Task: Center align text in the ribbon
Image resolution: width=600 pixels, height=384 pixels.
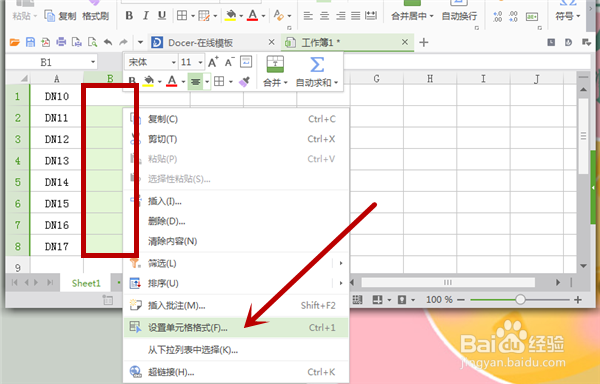Action: [x=324, y=16]
